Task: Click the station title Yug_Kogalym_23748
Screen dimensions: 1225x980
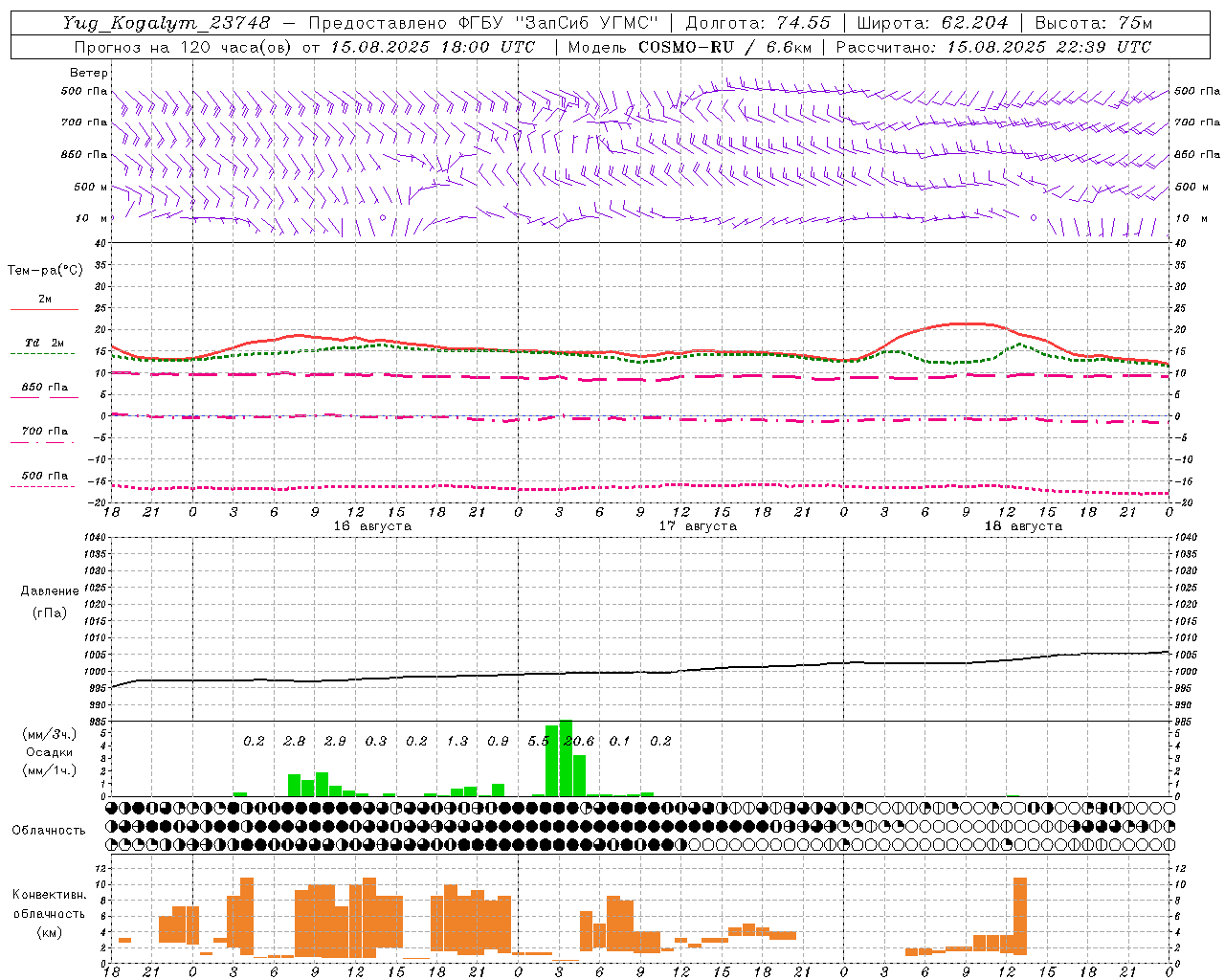Action: [x=167, y=23]
